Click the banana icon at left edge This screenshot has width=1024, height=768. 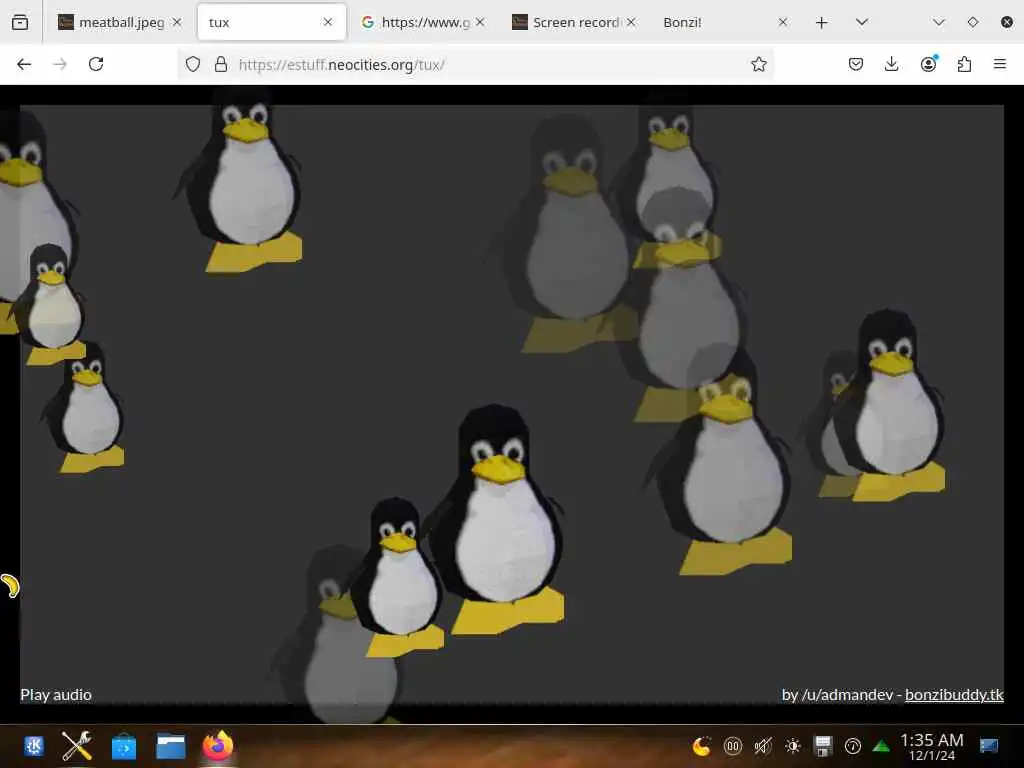coord(10,586)
